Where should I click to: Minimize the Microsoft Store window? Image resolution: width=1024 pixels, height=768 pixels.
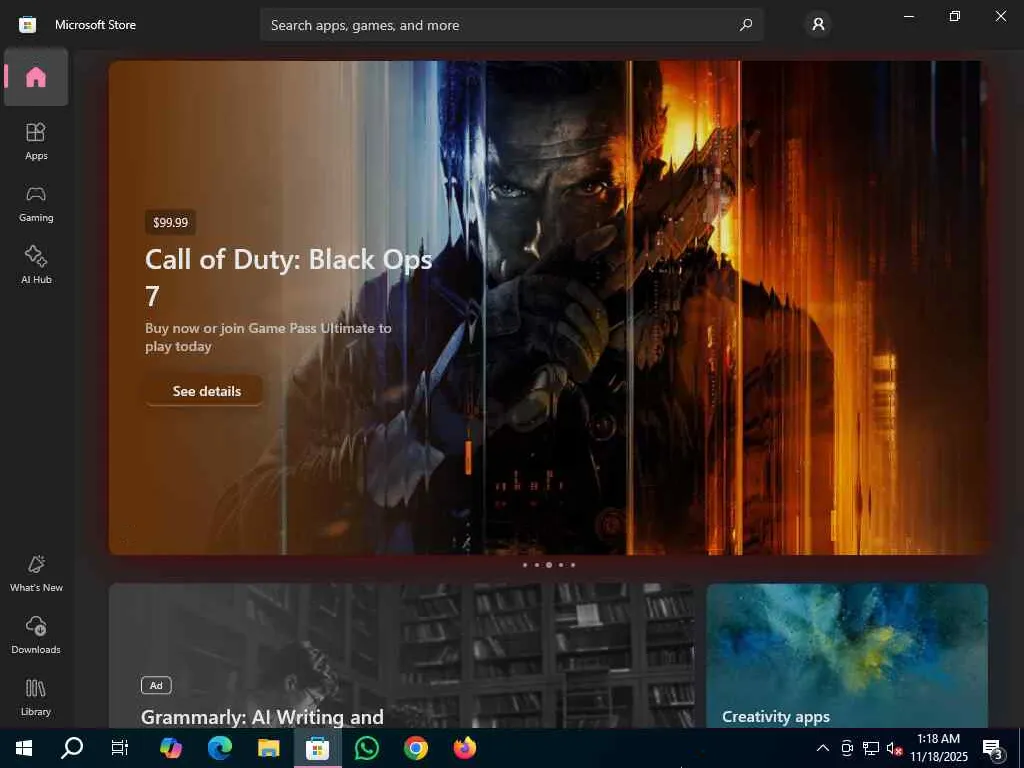[908, 16]
